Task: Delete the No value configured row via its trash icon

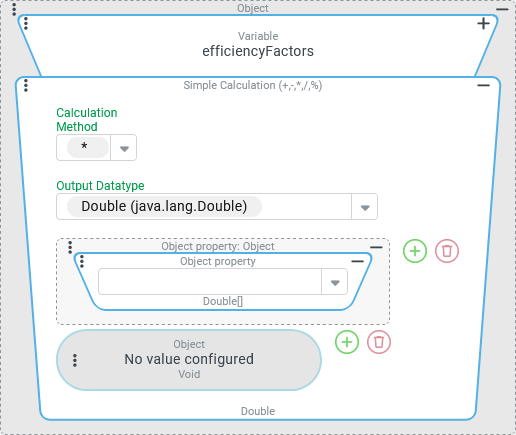Action: coord(379,342)
